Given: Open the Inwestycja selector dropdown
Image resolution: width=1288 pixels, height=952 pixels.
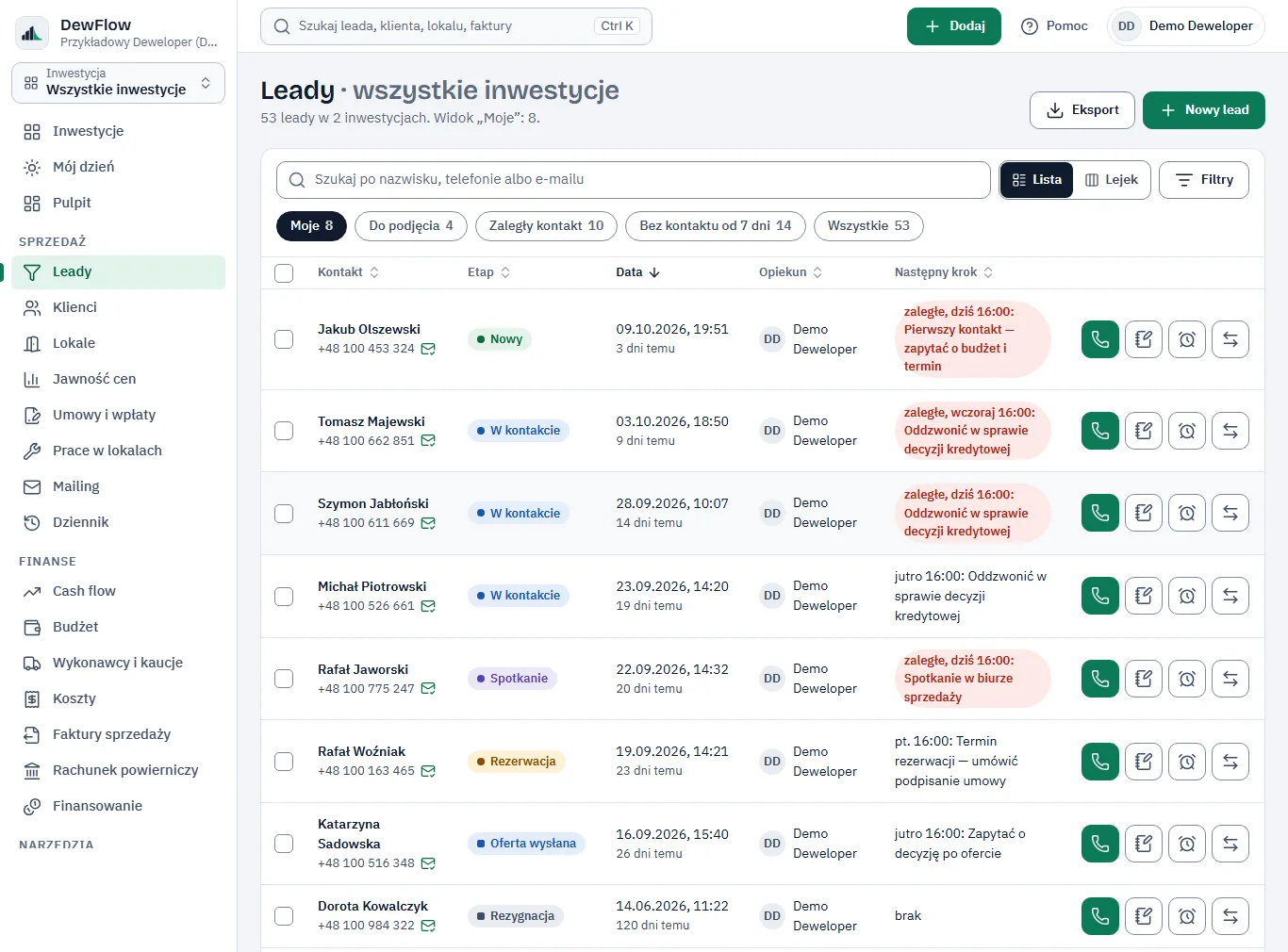Looking at the screenshot, I should 119,83.
